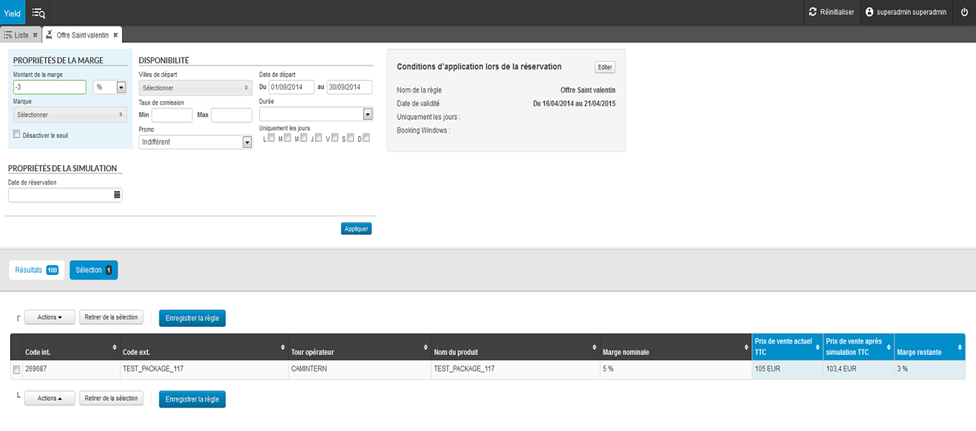Open the list search icon beside Yield
The height and width of the screenshot is (431, 976).
pyautogui.click(x=39, y=12)
